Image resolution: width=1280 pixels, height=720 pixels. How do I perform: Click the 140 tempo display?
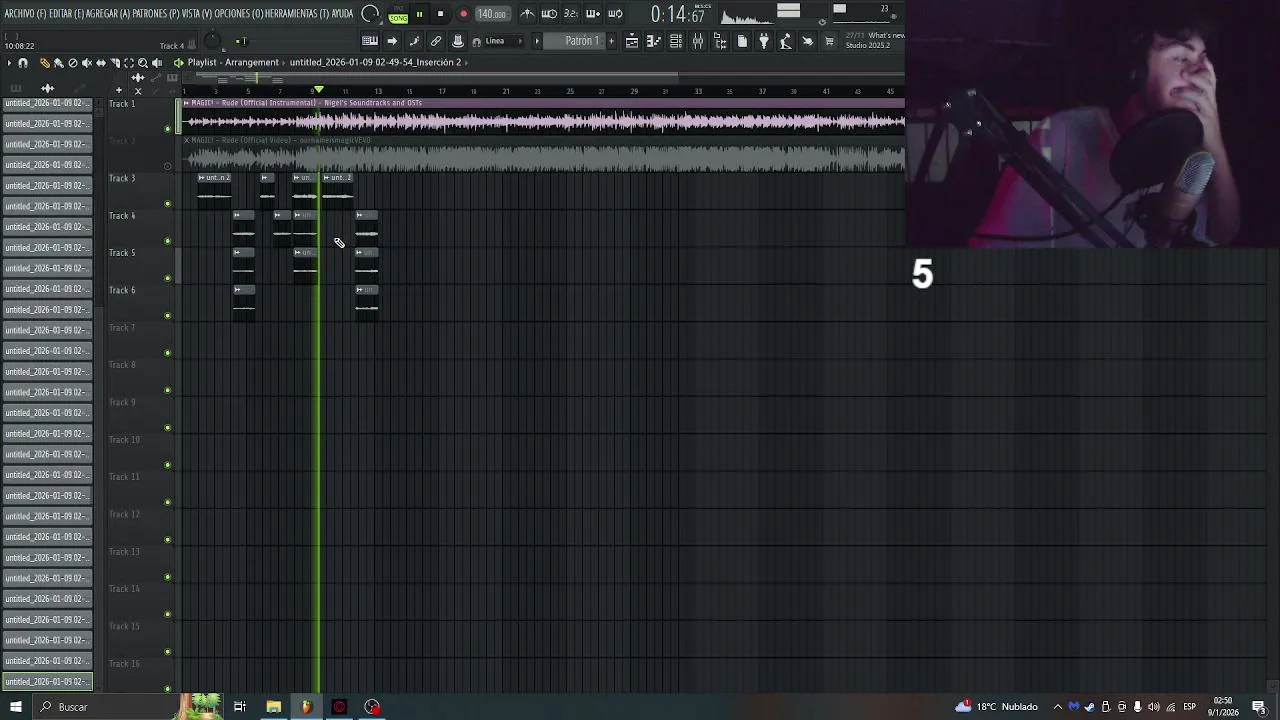click(491, 14)
